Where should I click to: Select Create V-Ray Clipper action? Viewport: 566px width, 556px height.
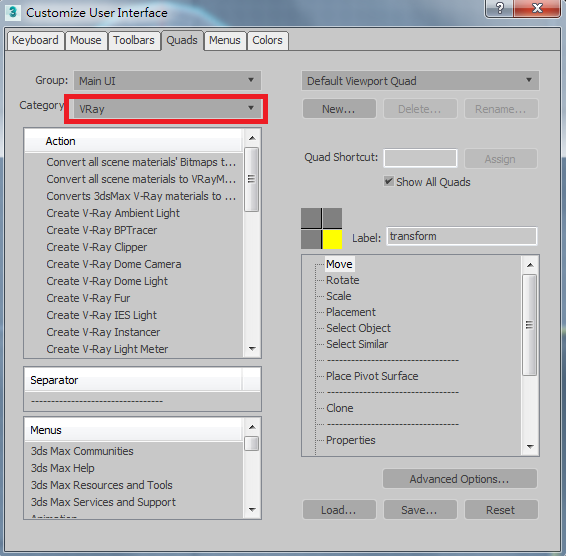coord(97,247)
